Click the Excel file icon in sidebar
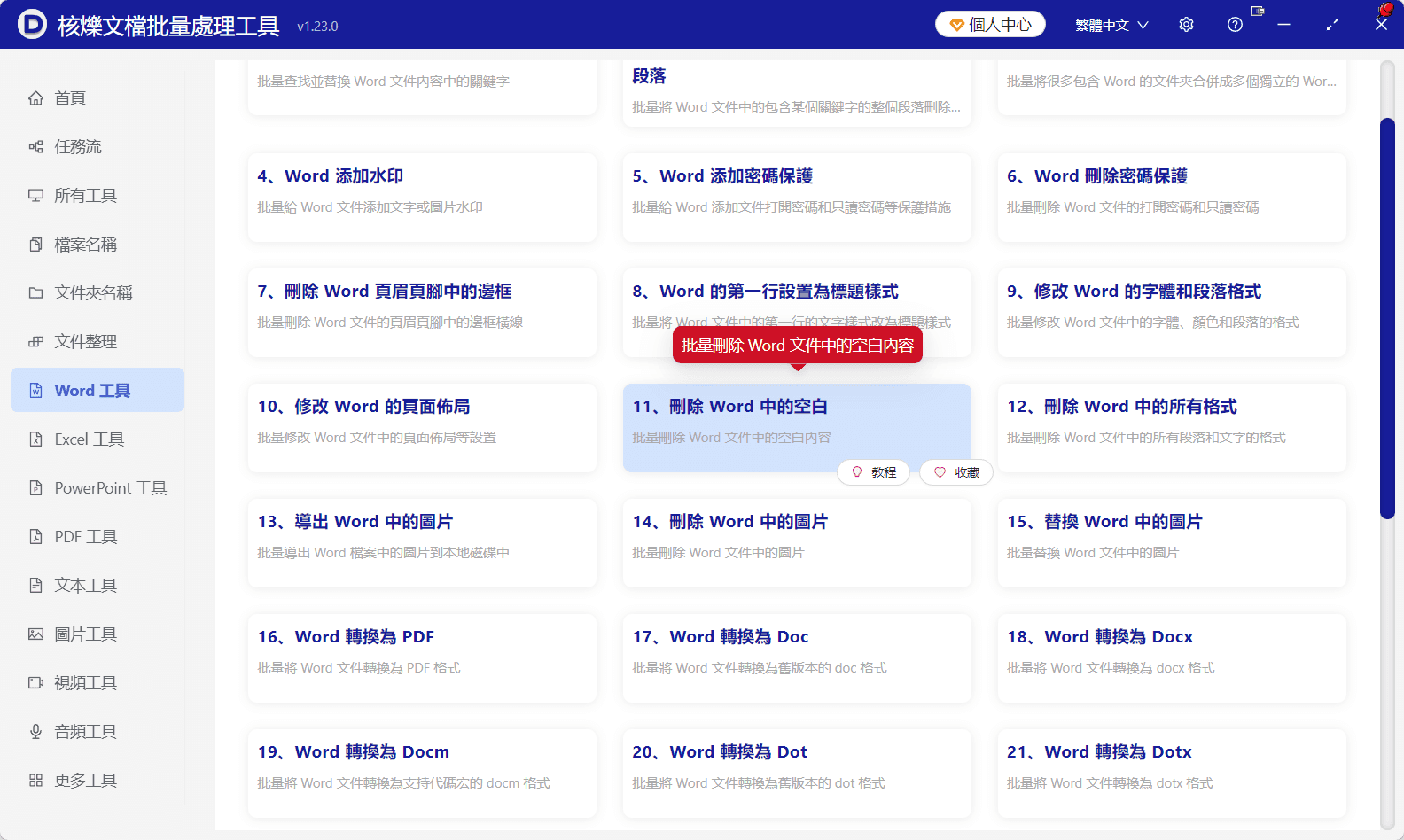 point(35,439)
